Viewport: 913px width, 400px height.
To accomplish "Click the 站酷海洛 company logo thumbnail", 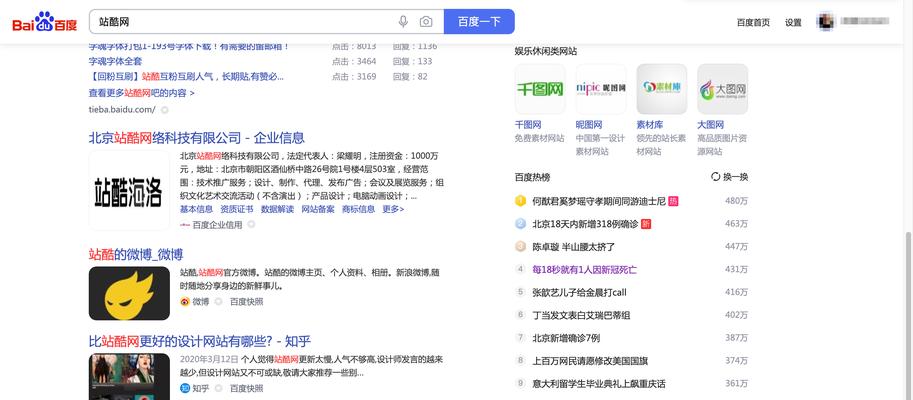I will coord(129,190).
